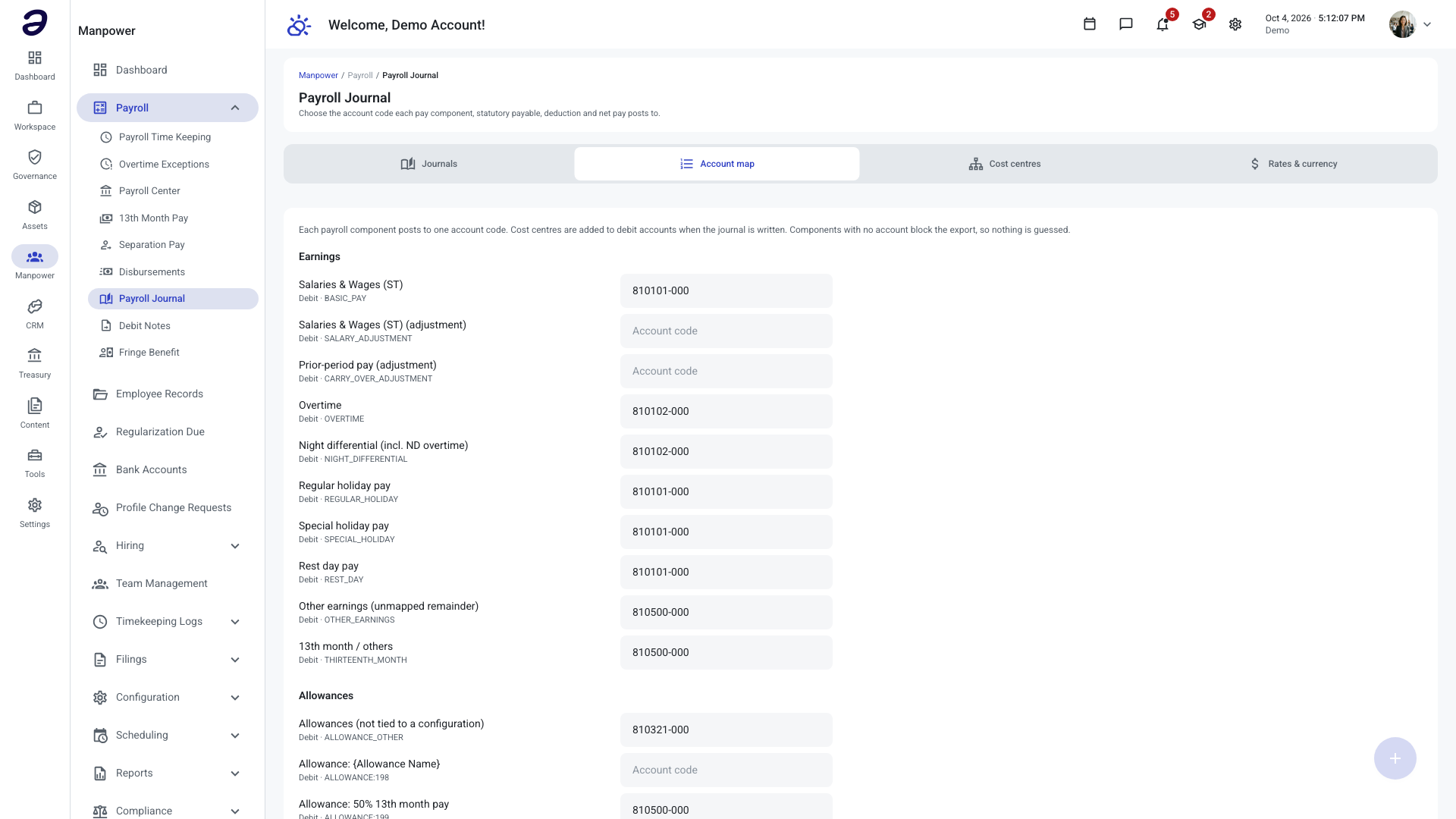Collapse the Payroll menu section
The width and height of the screenshot is (1456, 819).
coord(235,108)
